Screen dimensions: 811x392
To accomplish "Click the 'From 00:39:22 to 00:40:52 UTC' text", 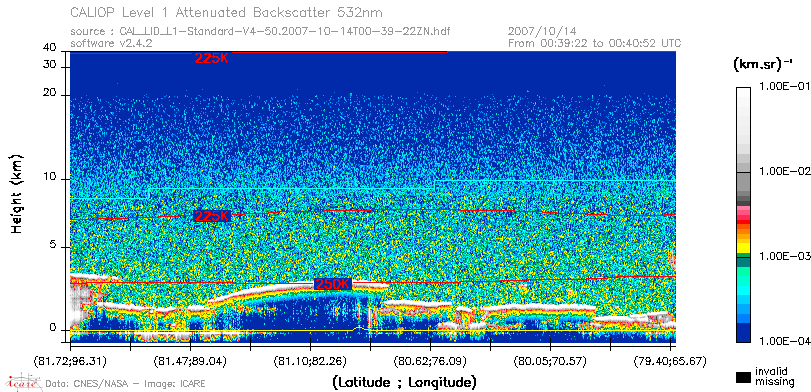I will coord(595,43).
